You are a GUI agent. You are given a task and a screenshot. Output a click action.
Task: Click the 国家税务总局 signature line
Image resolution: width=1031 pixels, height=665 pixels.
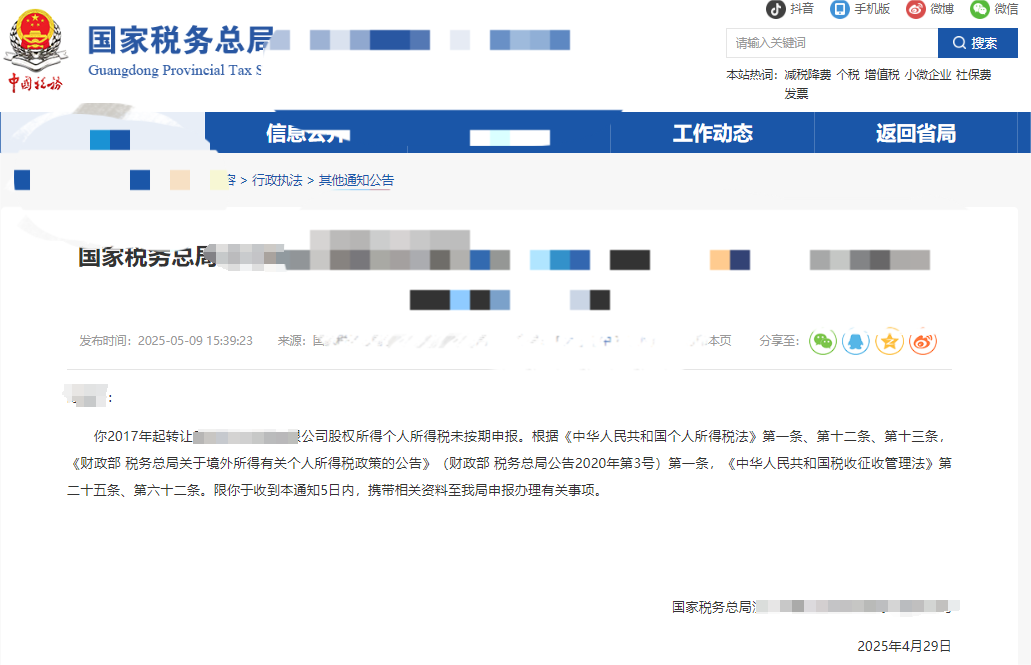(813, 606)
